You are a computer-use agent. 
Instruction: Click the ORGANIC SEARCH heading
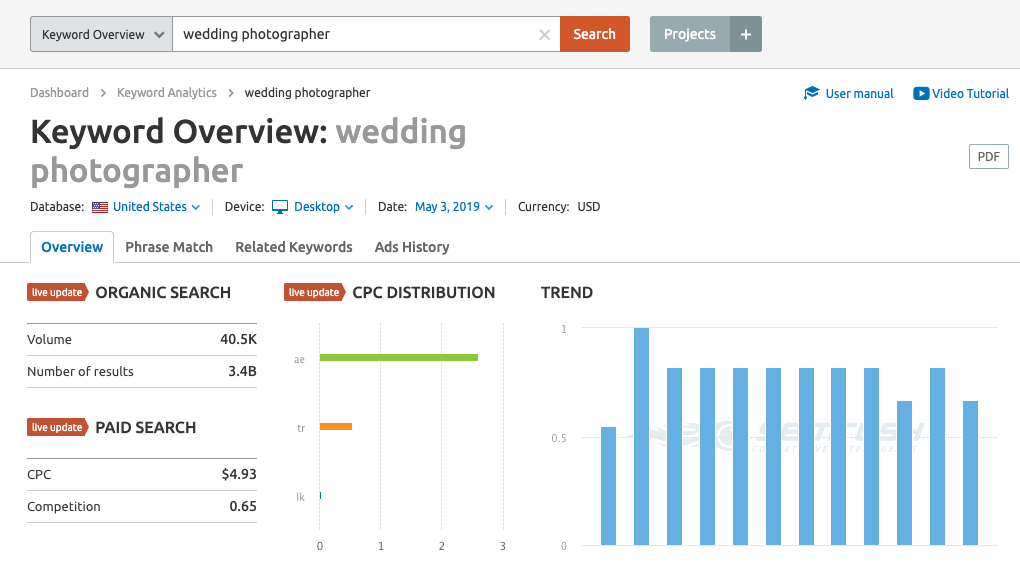pyautogui.click(x=163, y=293)
